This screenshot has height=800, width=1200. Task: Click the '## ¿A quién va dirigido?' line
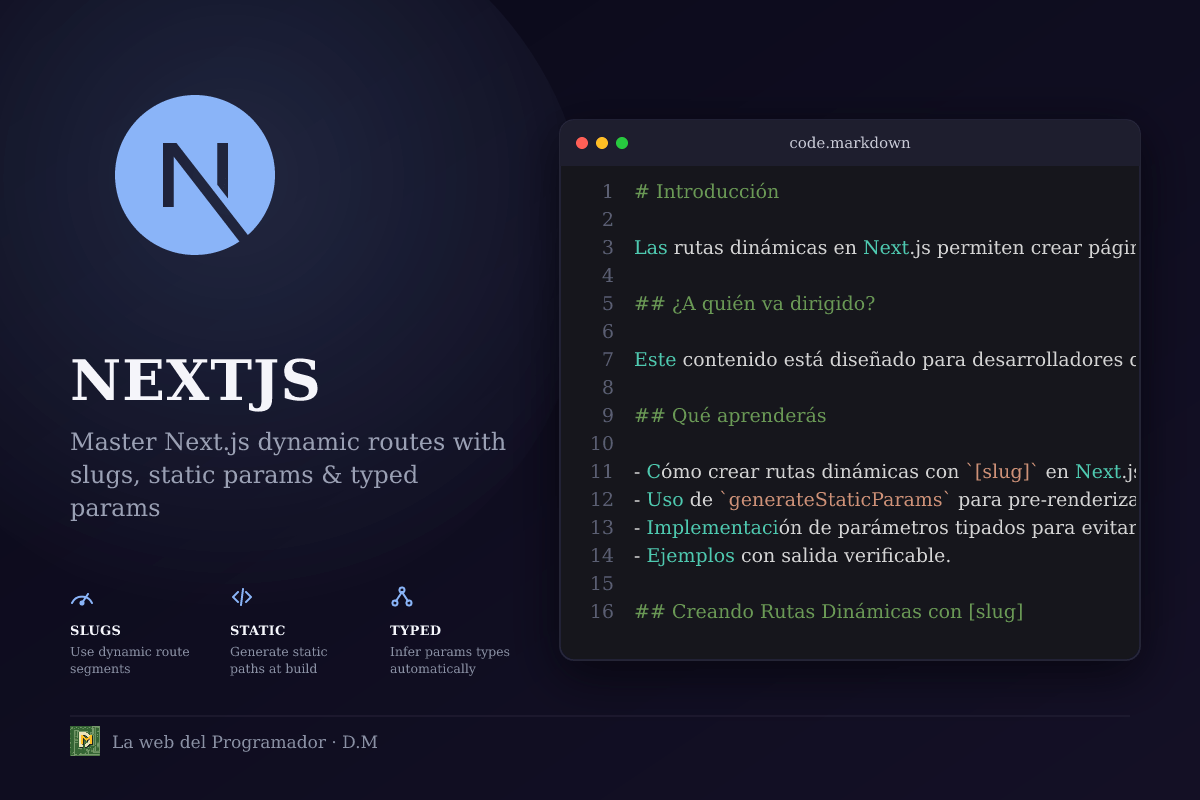tap(755, 303)
